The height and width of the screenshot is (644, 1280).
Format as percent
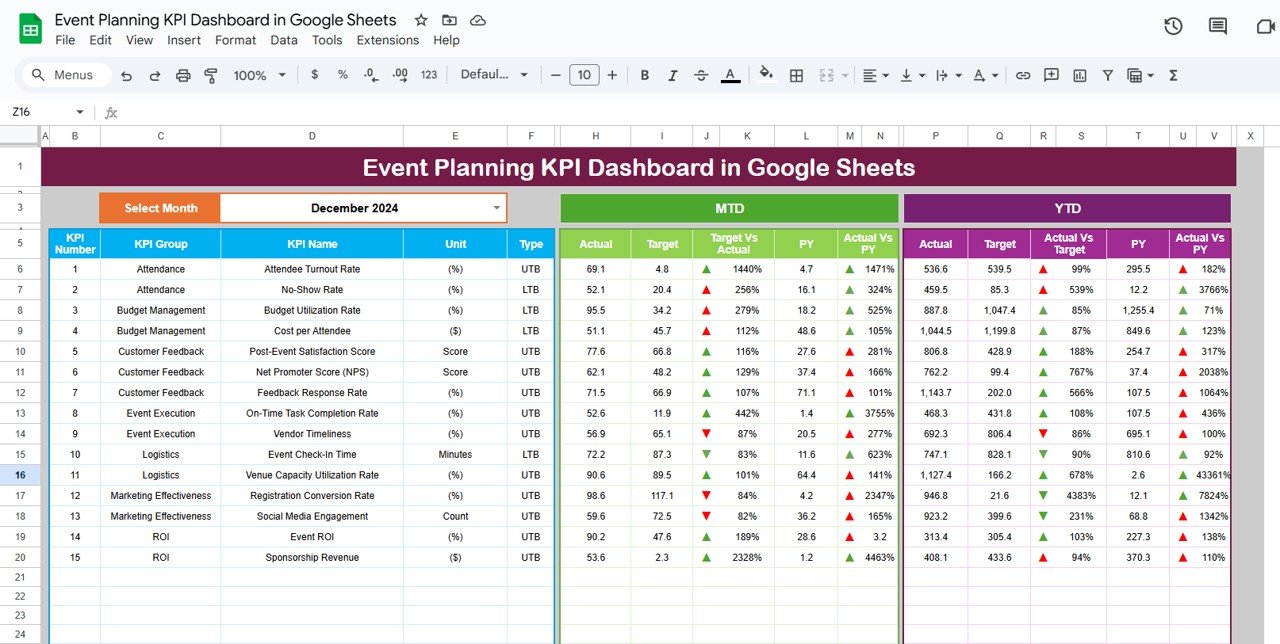343,75
